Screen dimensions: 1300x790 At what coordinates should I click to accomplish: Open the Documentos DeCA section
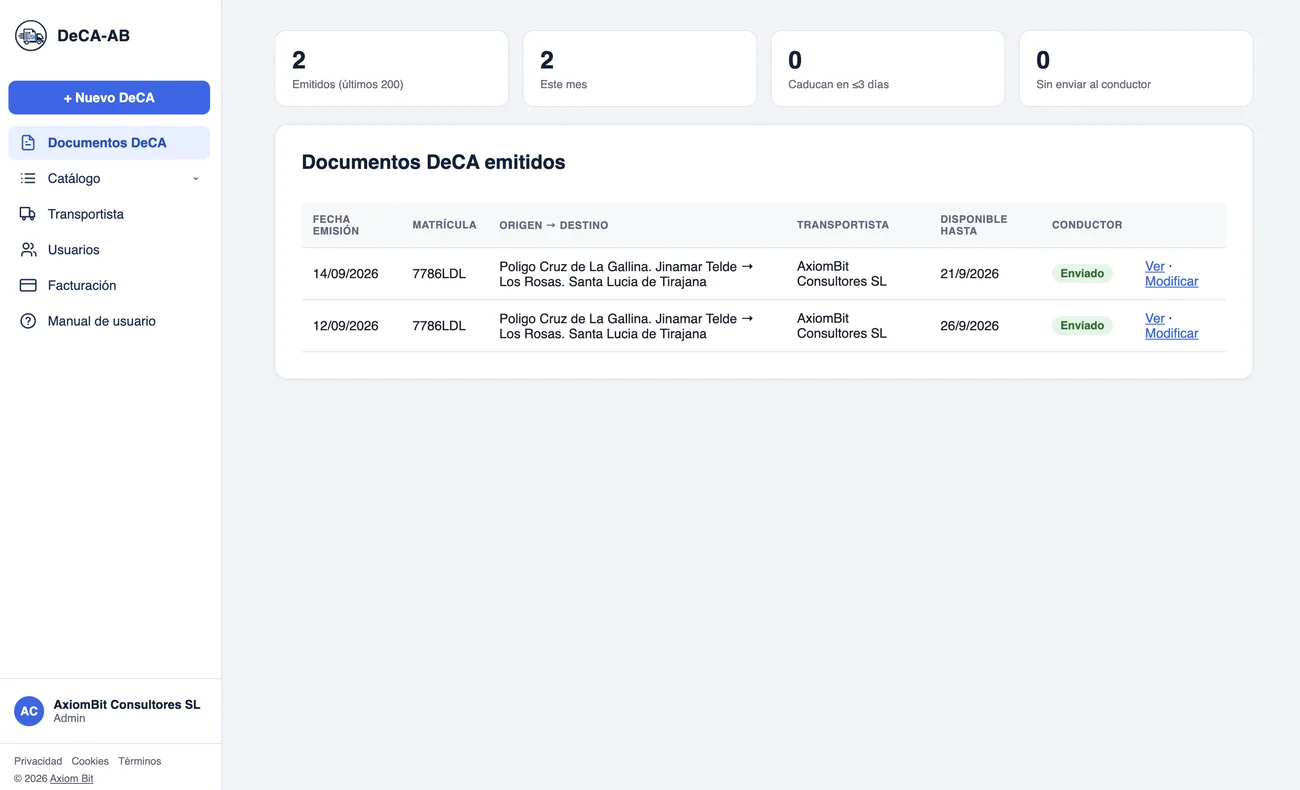click(109, 143)
